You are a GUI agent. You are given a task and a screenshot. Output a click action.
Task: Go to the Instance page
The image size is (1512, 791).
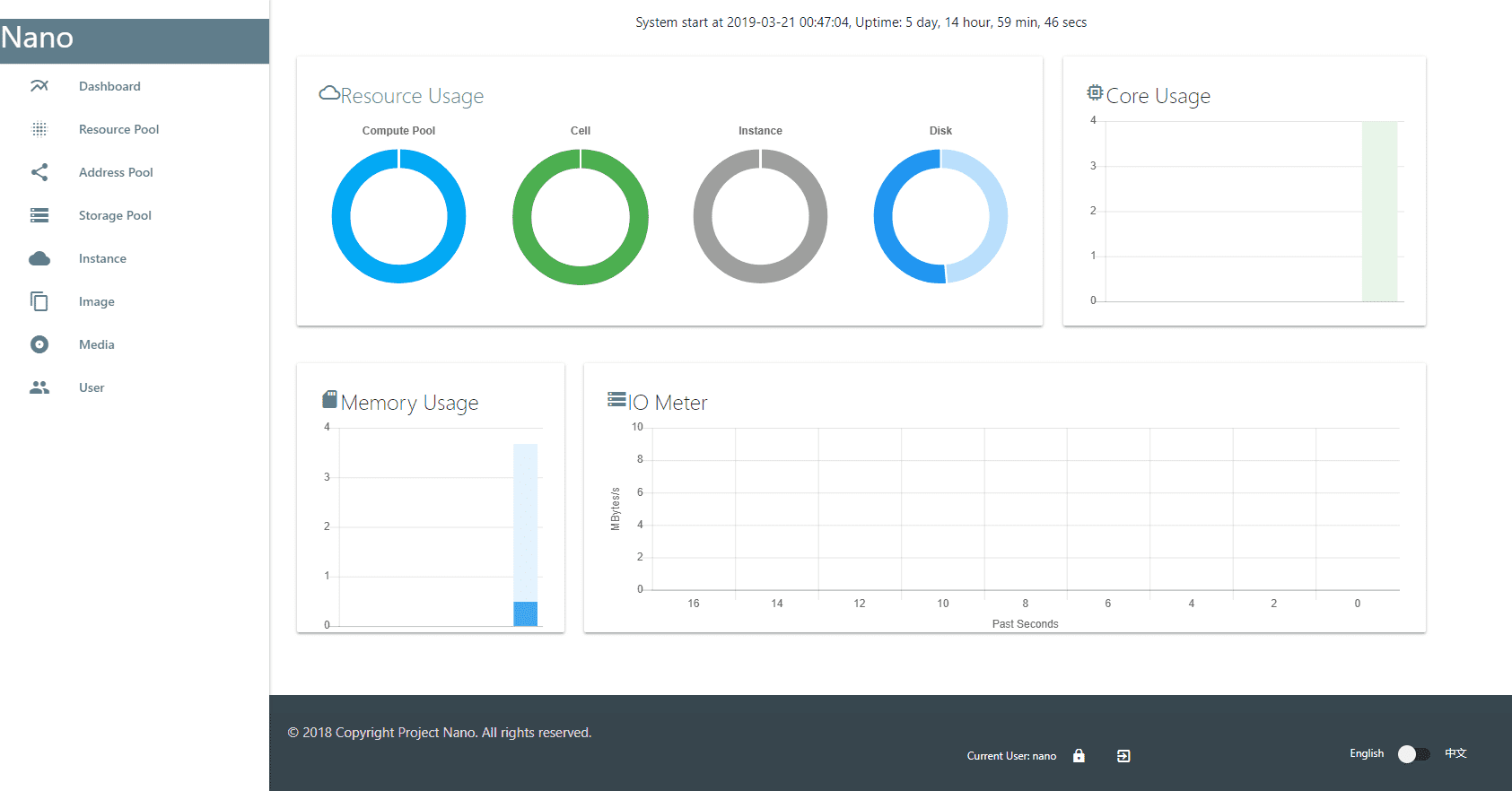tap(102, 258)
